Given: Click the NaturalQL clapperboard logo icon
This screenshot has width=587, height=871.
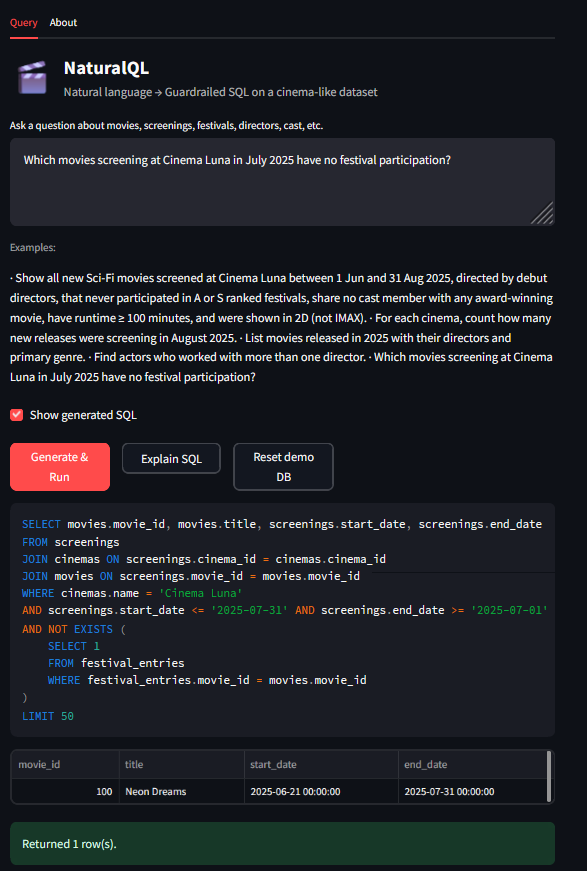Looking at the screenshot, I should (x=32, y=77).
